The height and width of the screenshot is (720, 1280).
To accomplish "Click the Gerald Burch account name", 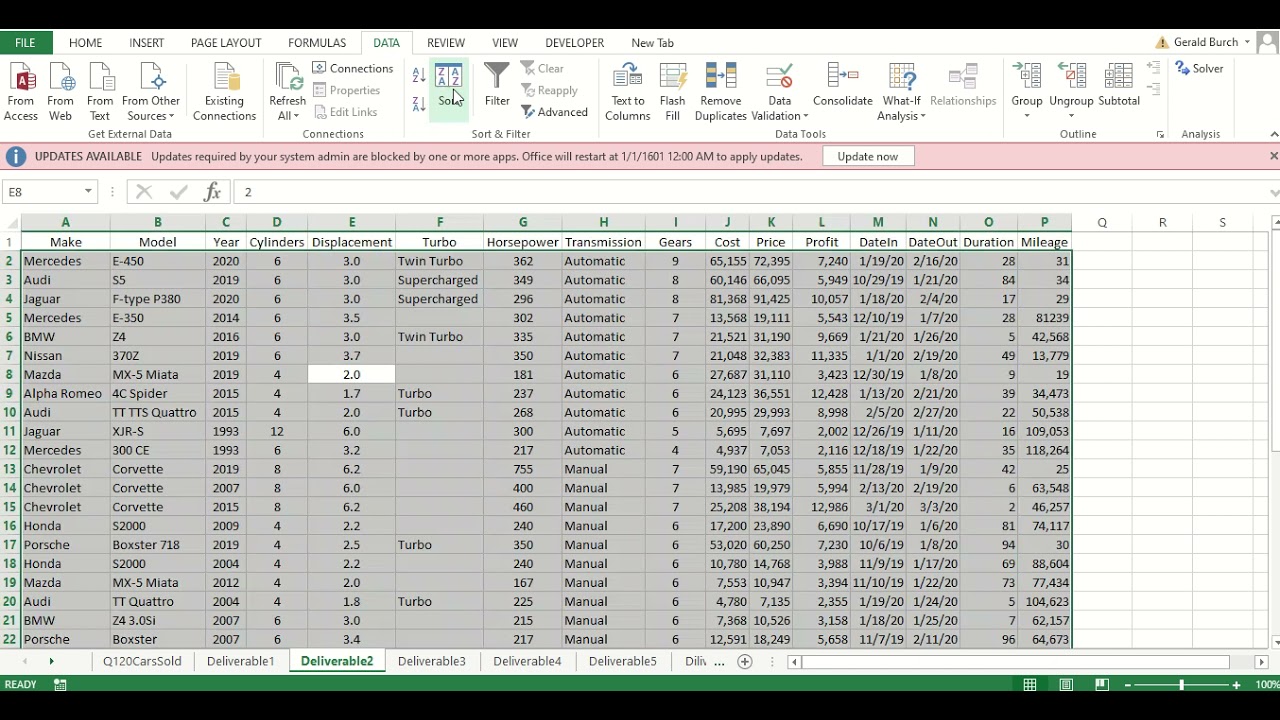I will (1206, 42).
